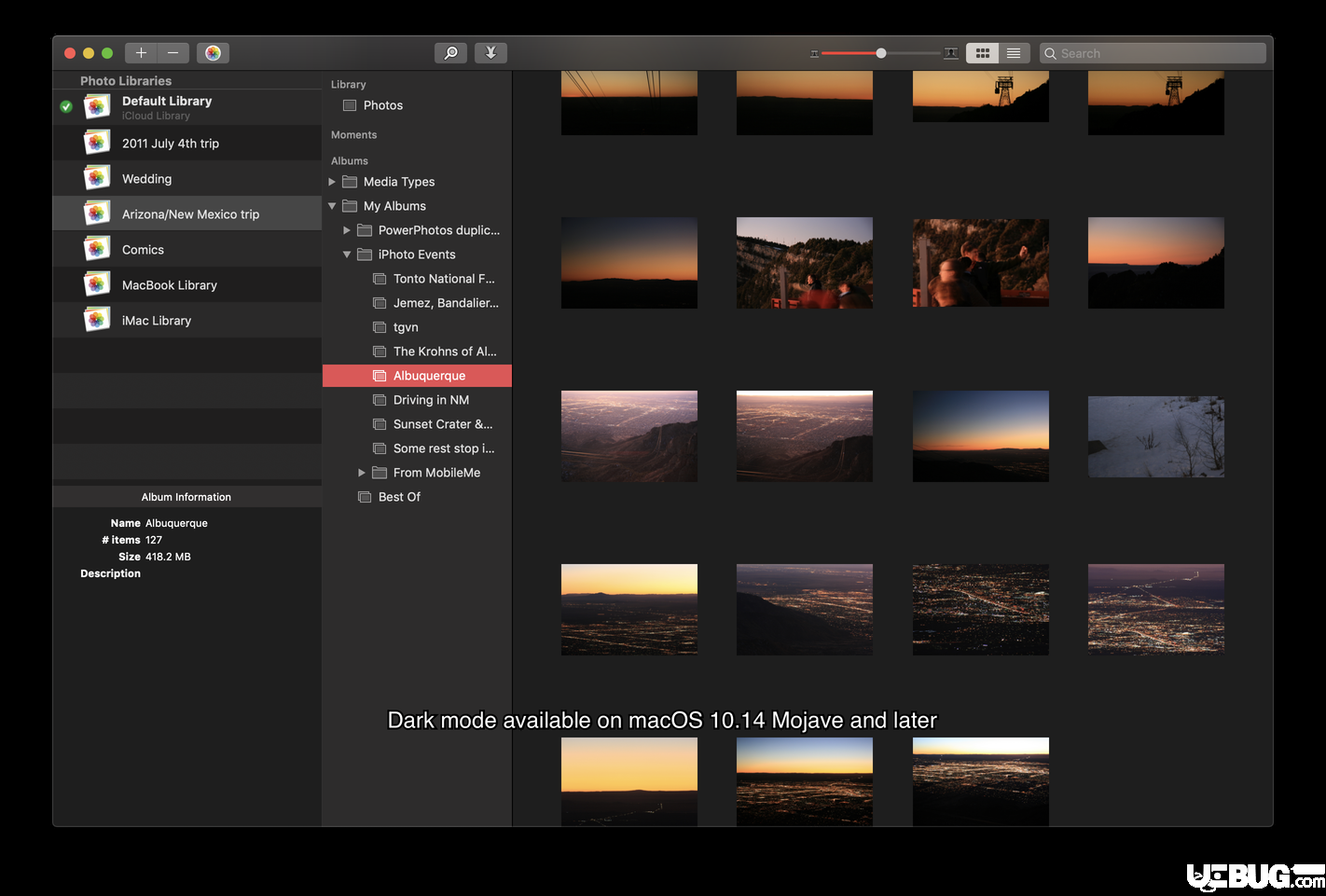1326x896 pixels.
Task: Click into the Search field
Action: pos(1153,53)
